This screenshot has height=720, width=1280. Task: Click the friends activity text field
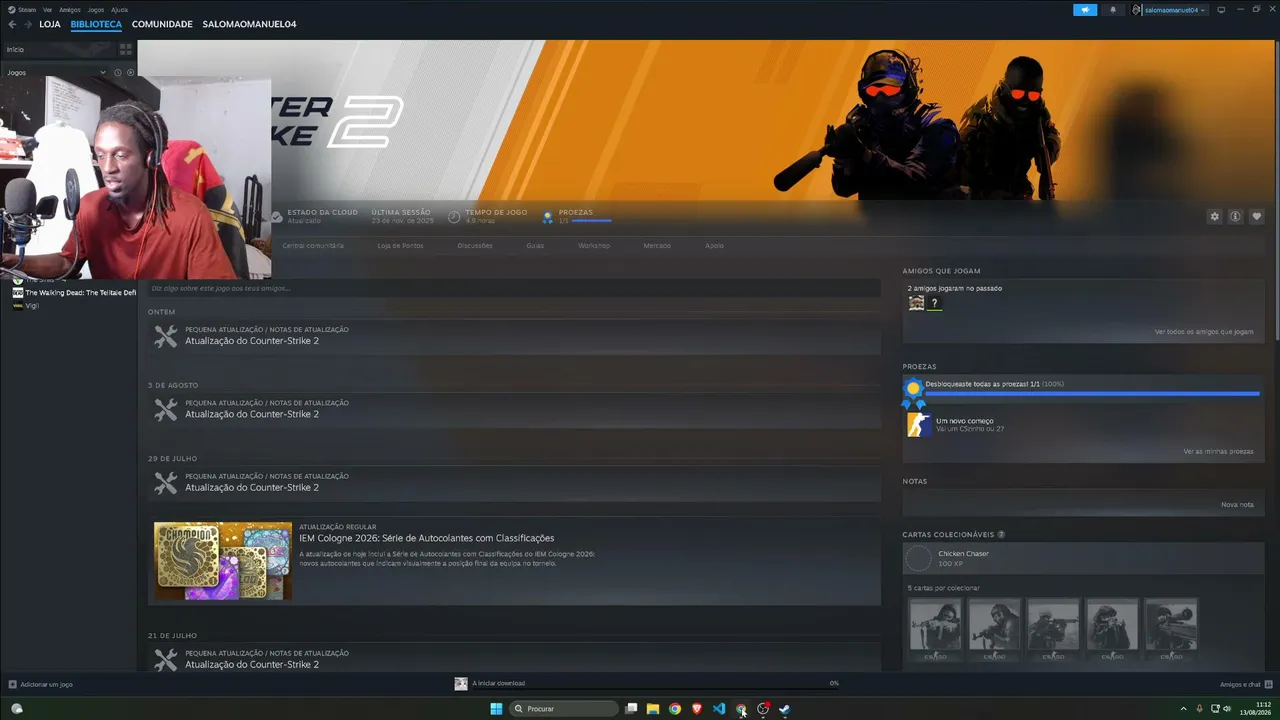514,288
